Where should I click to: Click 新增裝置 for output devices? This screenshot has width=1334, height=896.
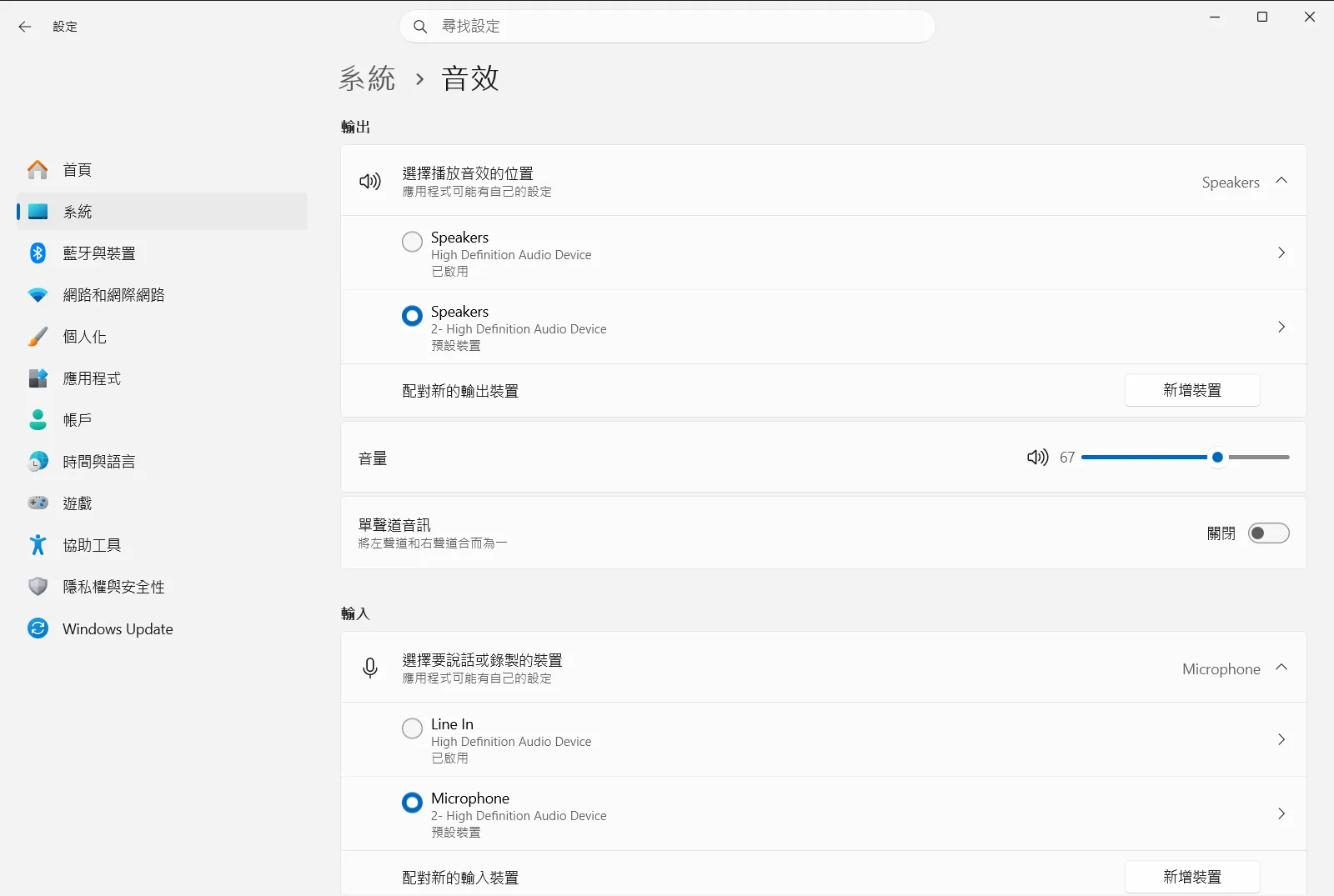[x=1192, y=390]
